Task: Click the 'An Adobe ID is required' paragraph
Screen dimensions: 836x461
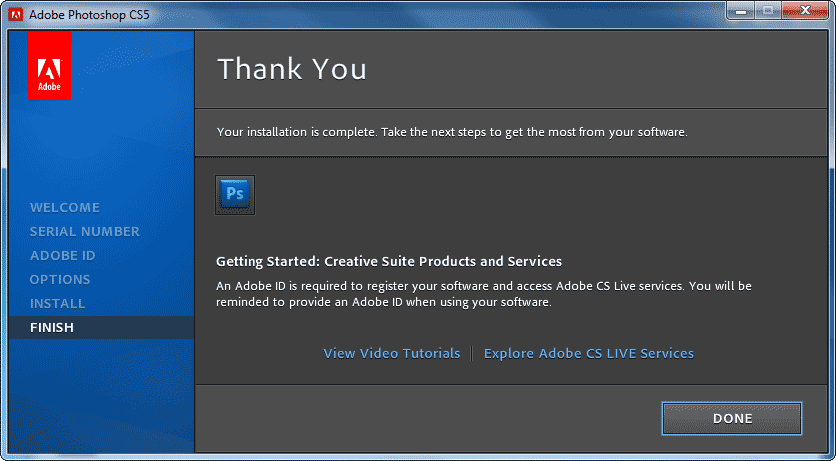Action: (484, 294)
